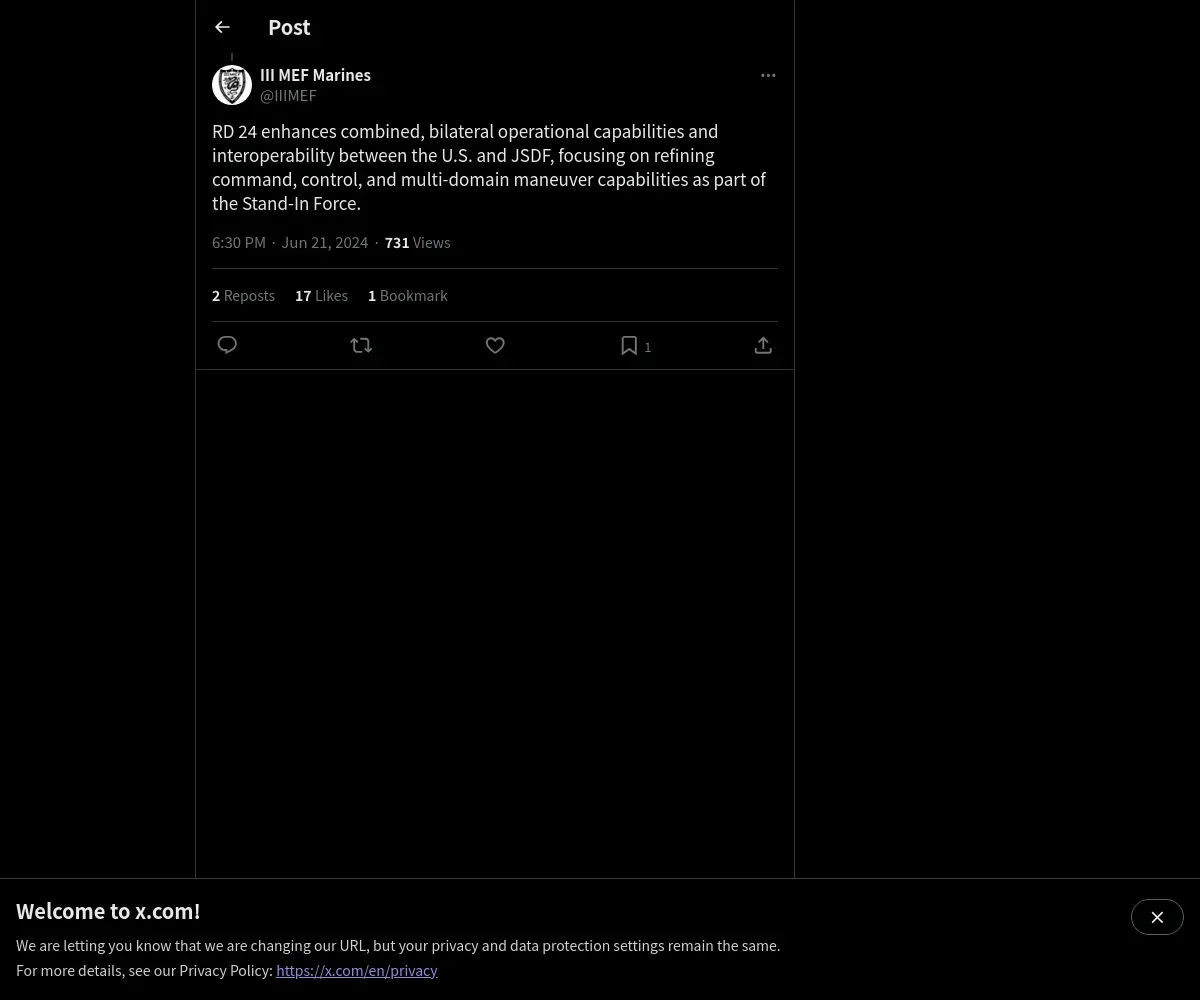Open the three-dot more options menu

tap(768, 75)
